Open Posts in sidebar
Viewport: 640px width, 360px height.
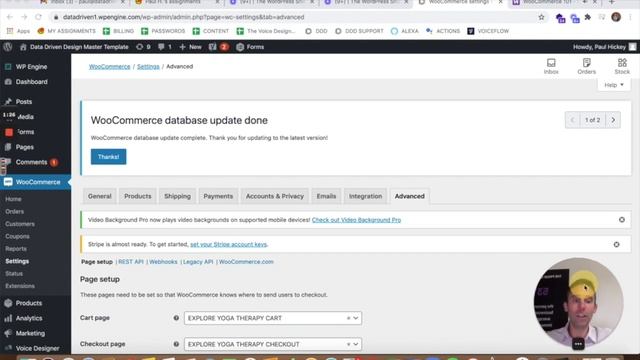click(x=24, y=102)
